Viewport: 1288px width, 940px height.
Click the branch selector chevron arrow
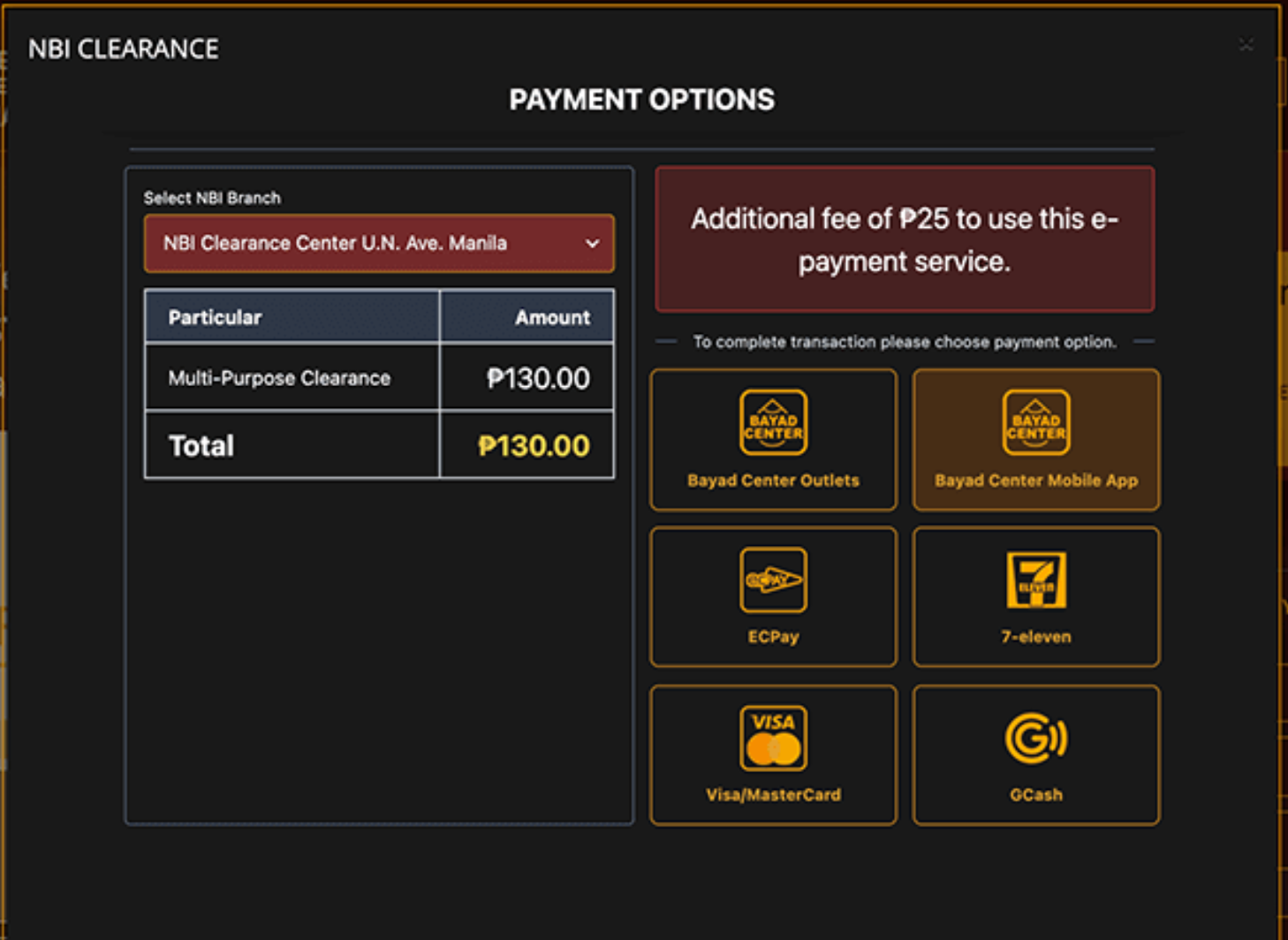pyautogui.click(x=592, y=243)
